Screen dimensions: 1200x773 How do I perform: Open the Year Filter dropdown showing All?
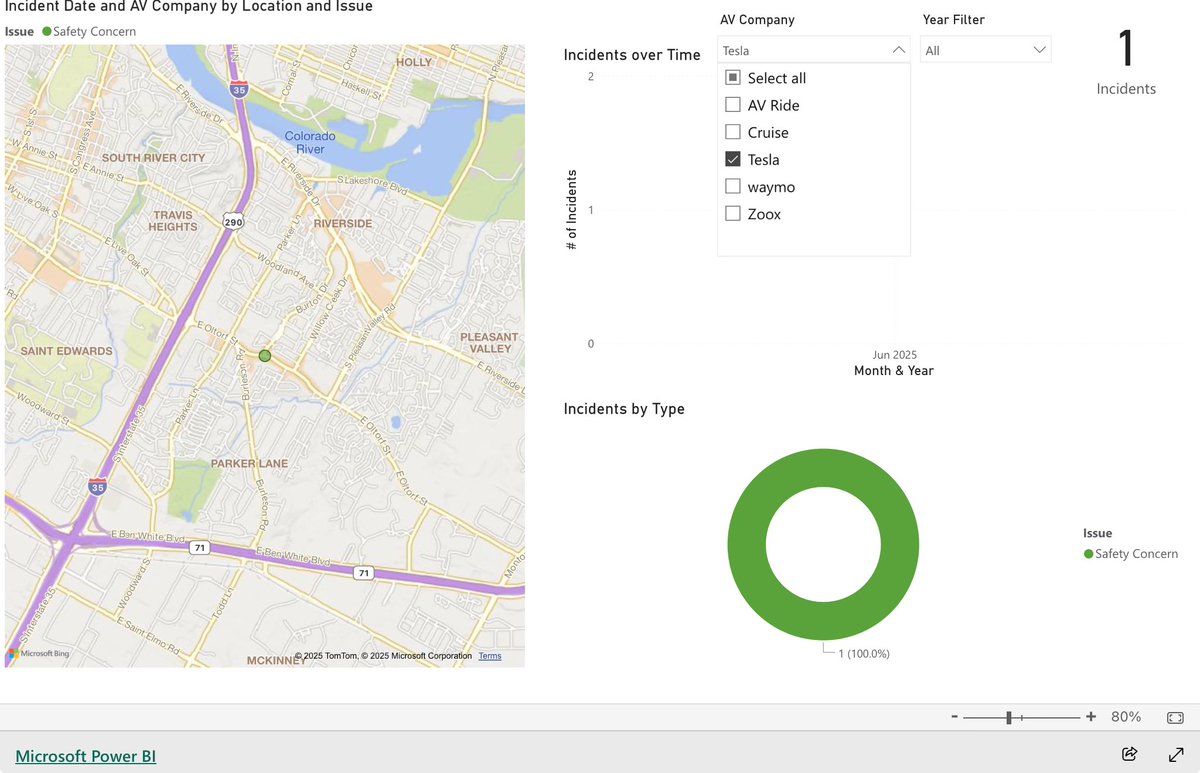click(985, 50)
